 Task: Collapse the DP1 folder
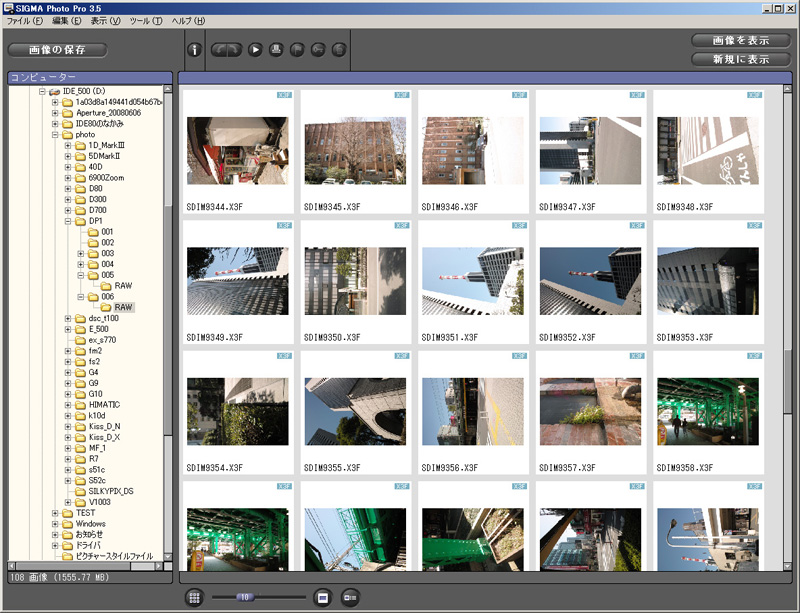click(x=68, y=220)
